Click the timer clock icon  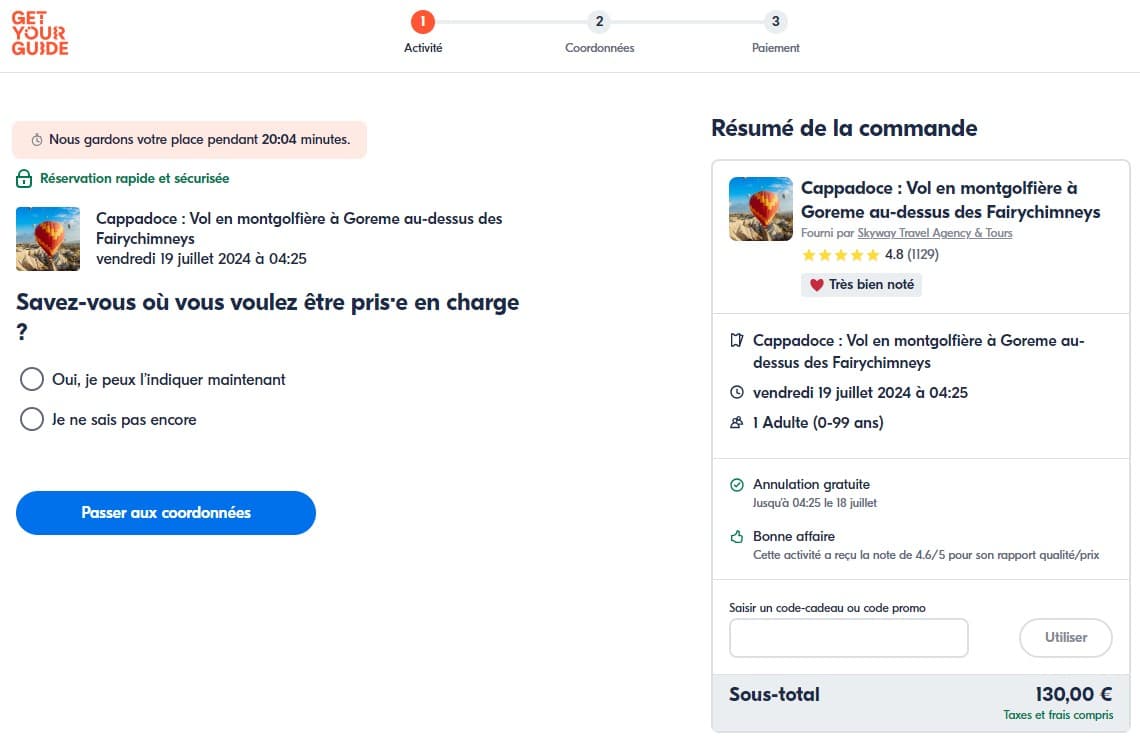37,140
